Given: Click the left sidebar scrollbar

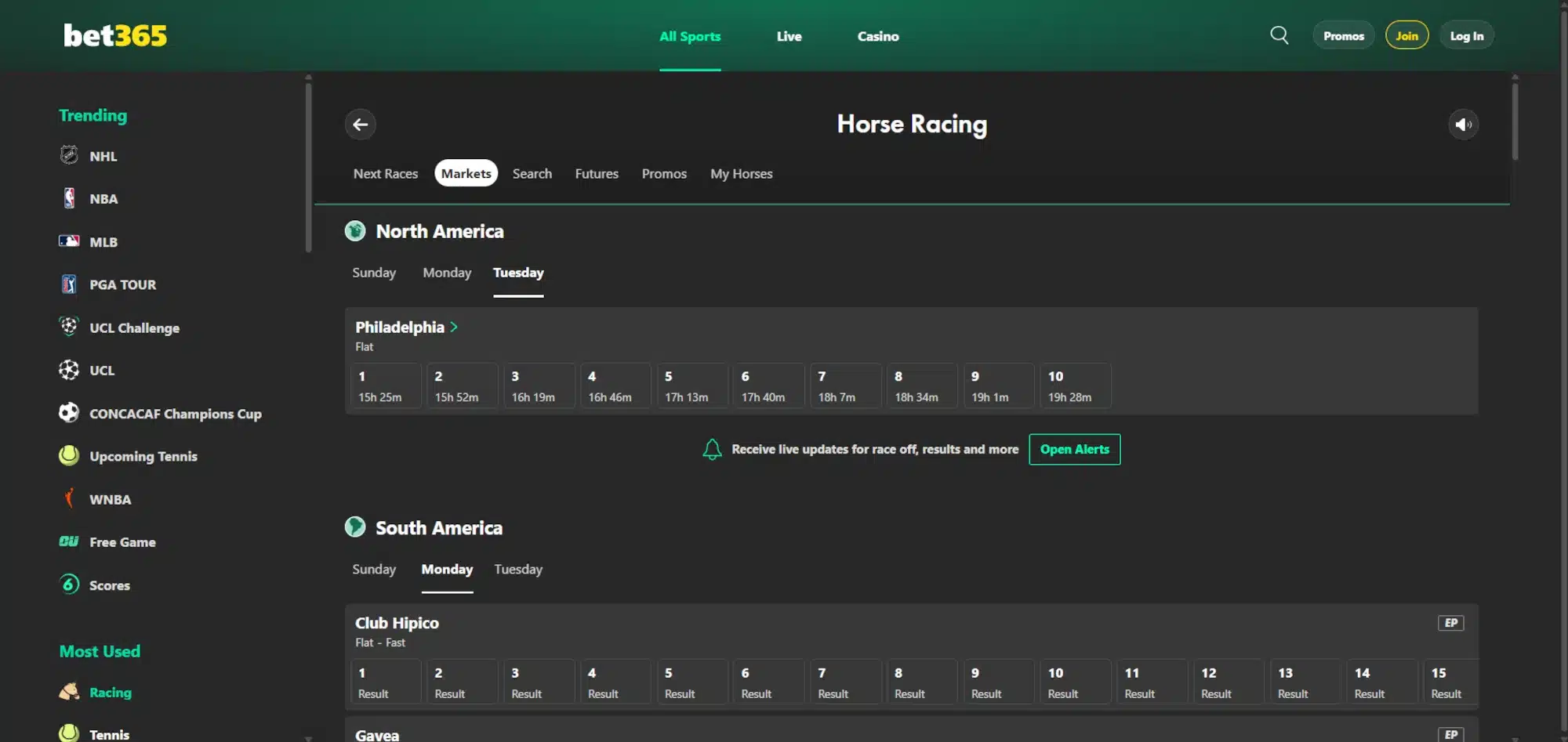Looking at the screenshot, I should [x=308, y=166].
